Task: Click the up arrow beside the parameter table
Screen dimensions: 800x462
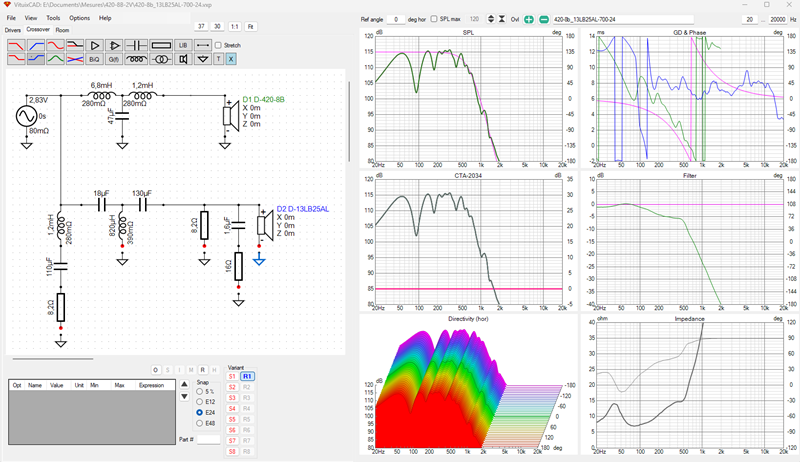Action: tap(184, 384)
